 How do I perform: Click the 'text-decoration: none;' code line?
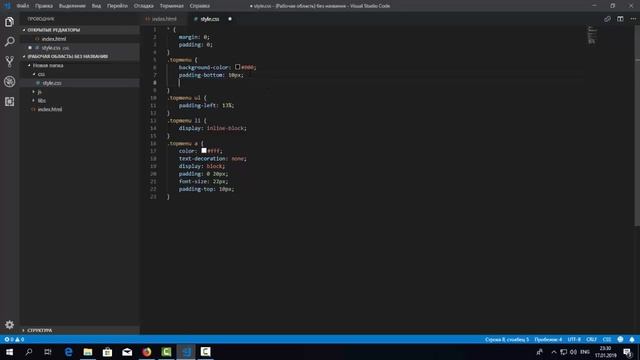(x=212, y=159)
